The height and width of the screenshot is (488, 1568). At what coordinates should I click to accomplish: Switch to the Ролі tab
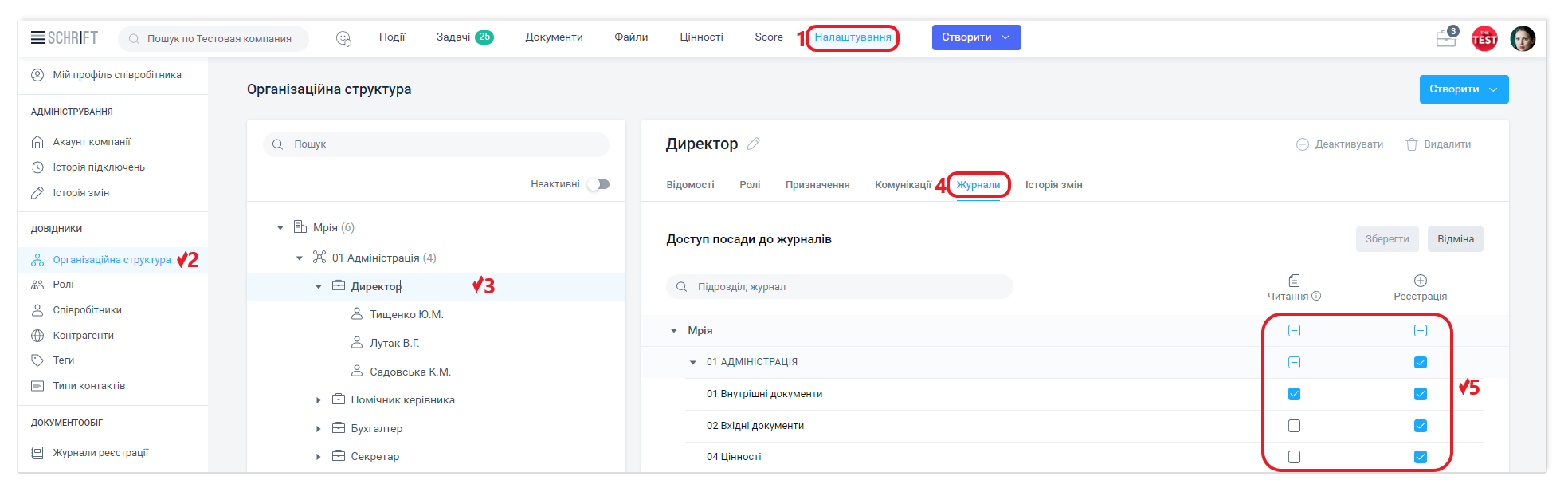(x=750, y=185)
